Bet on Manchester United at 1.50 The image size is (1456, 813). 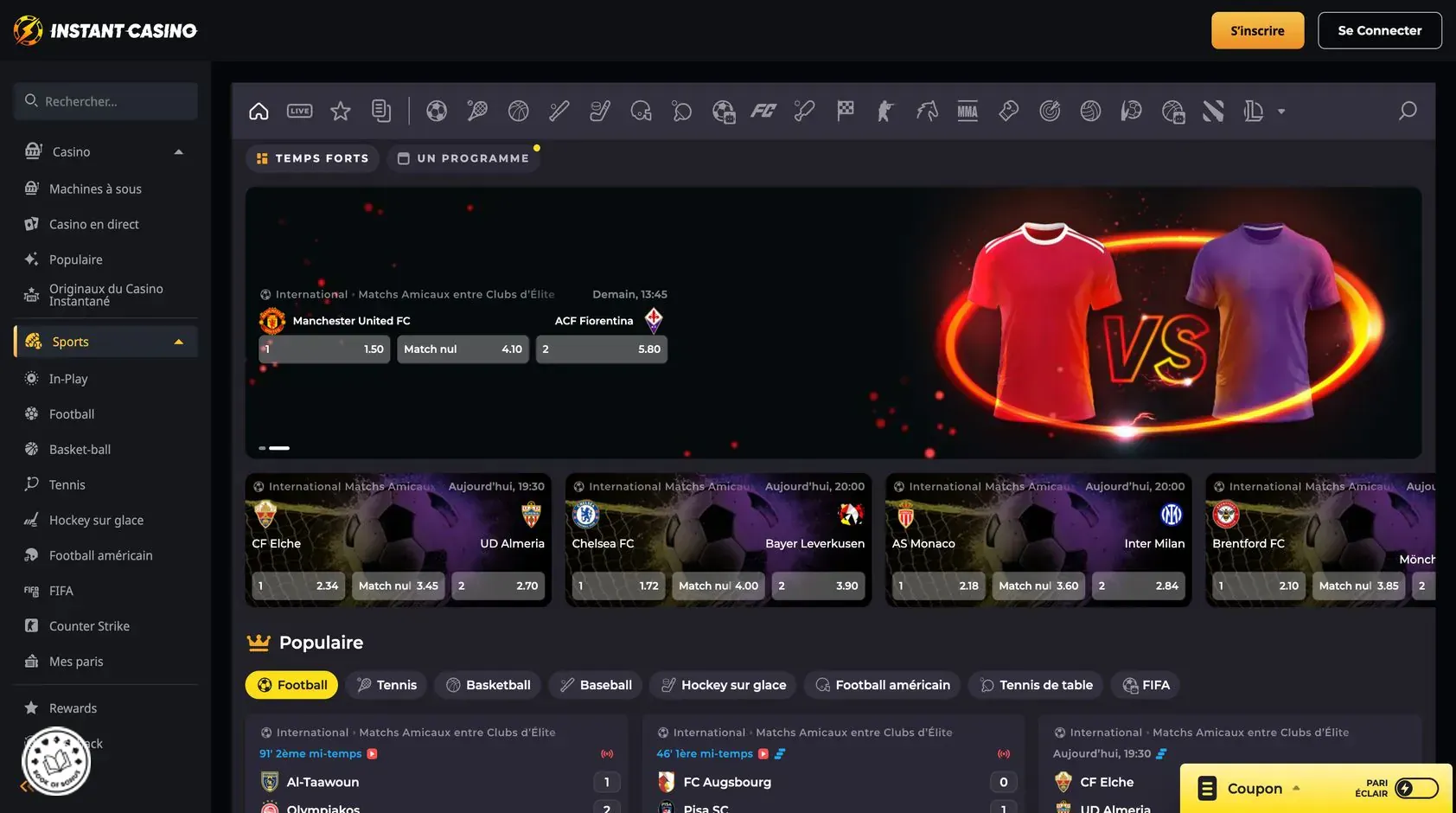(x=324, y=349)
